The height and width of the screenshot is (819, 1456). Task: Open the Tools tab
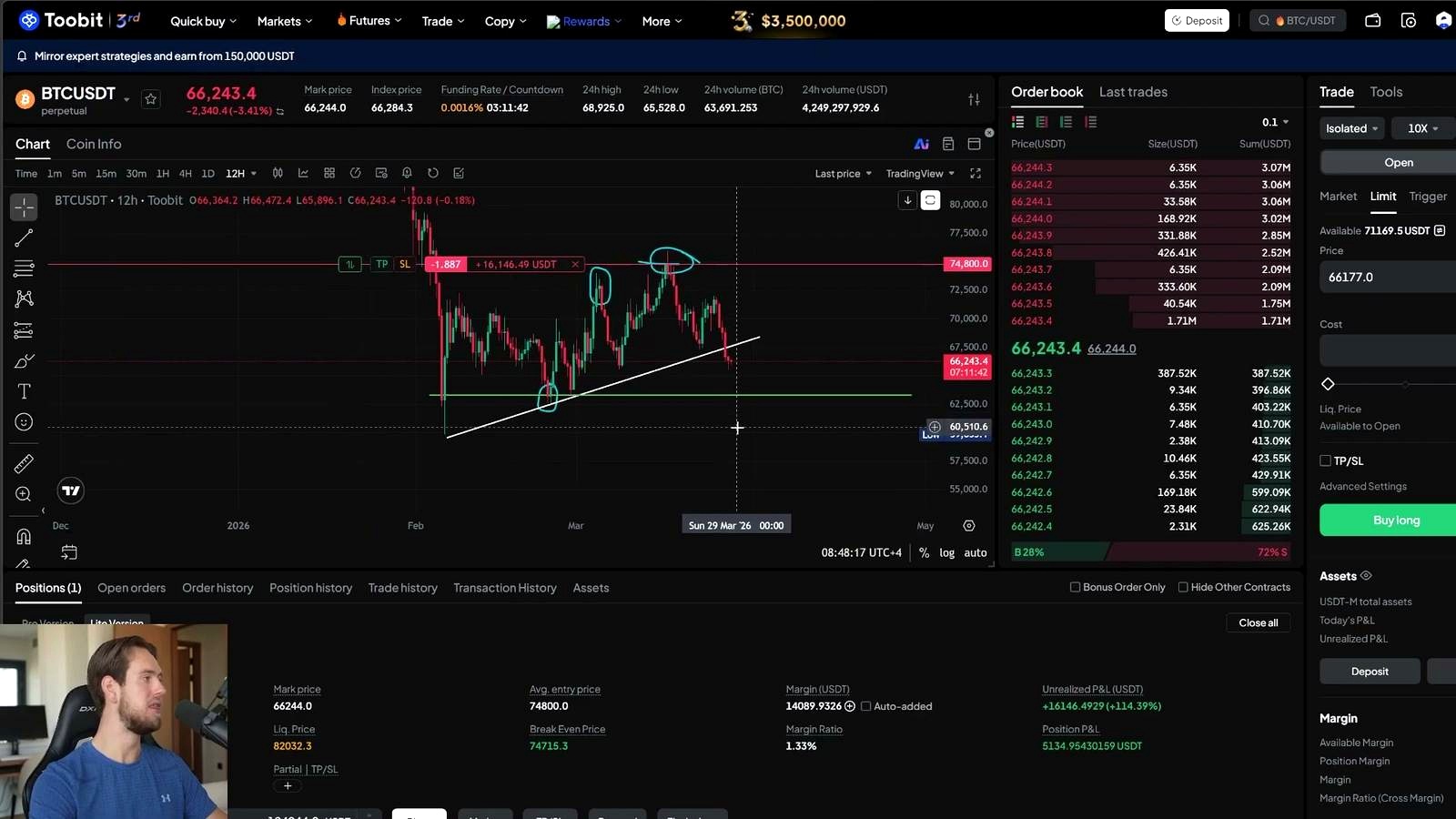(x=1386, y=92)
